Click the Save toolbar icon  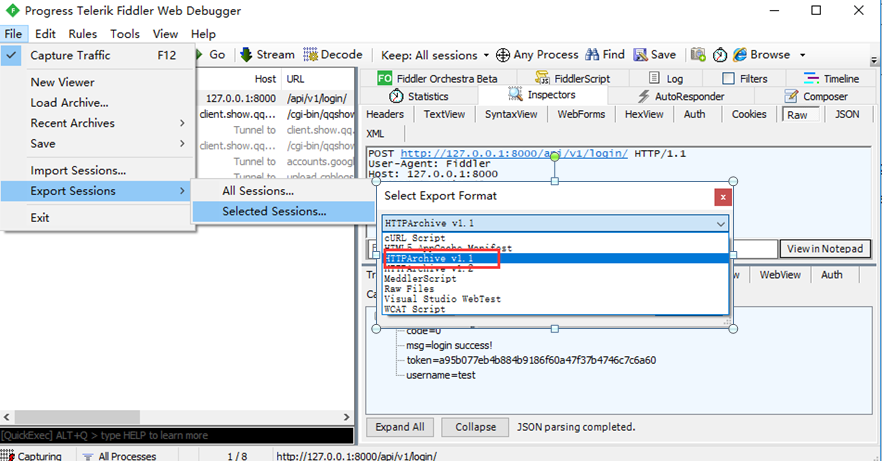click(640, 54)
